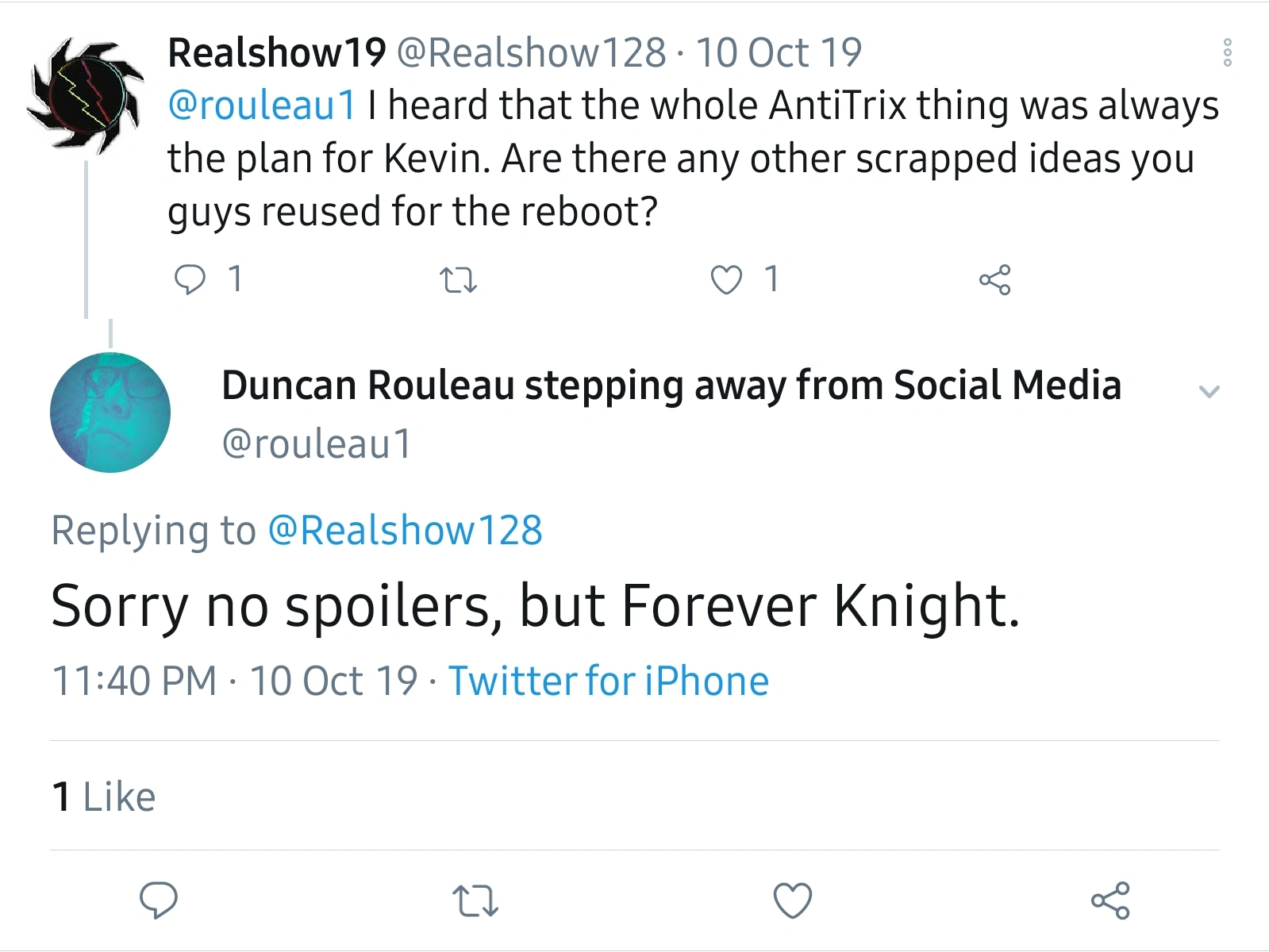Screen dimensions: 1269x952
Task: View who liked via 1 Like
Action: [x=103, y=797]
